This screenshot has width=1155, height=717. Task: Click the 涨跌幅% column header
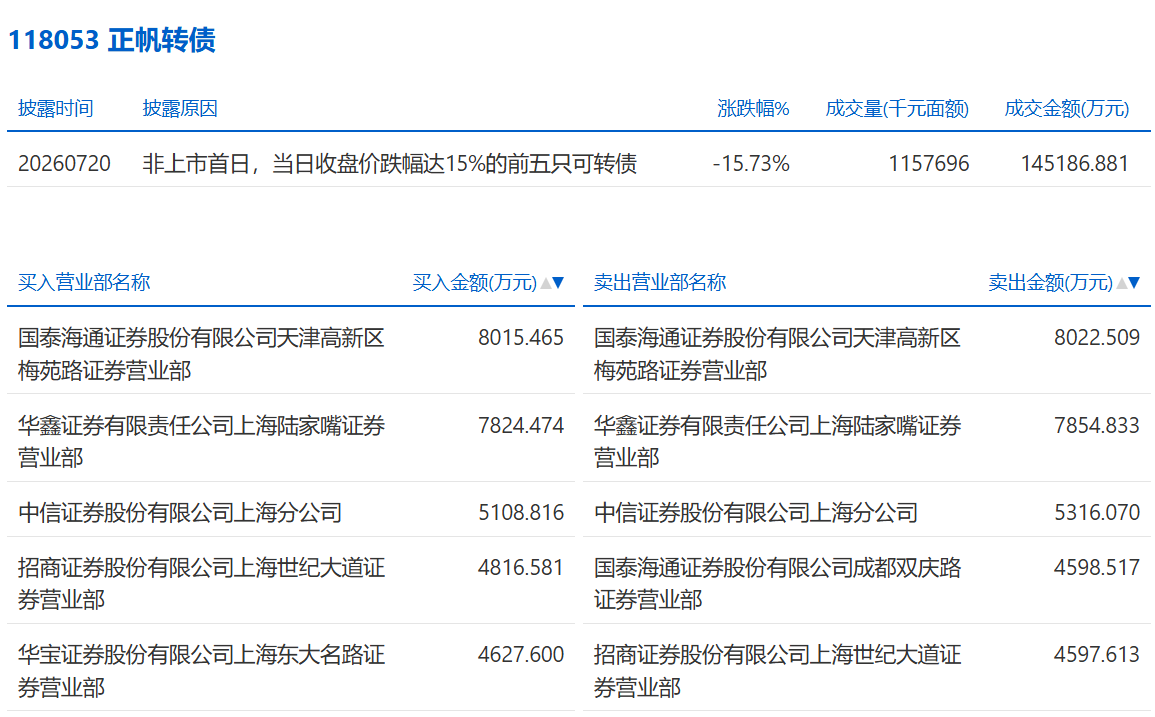pos(753,109)
